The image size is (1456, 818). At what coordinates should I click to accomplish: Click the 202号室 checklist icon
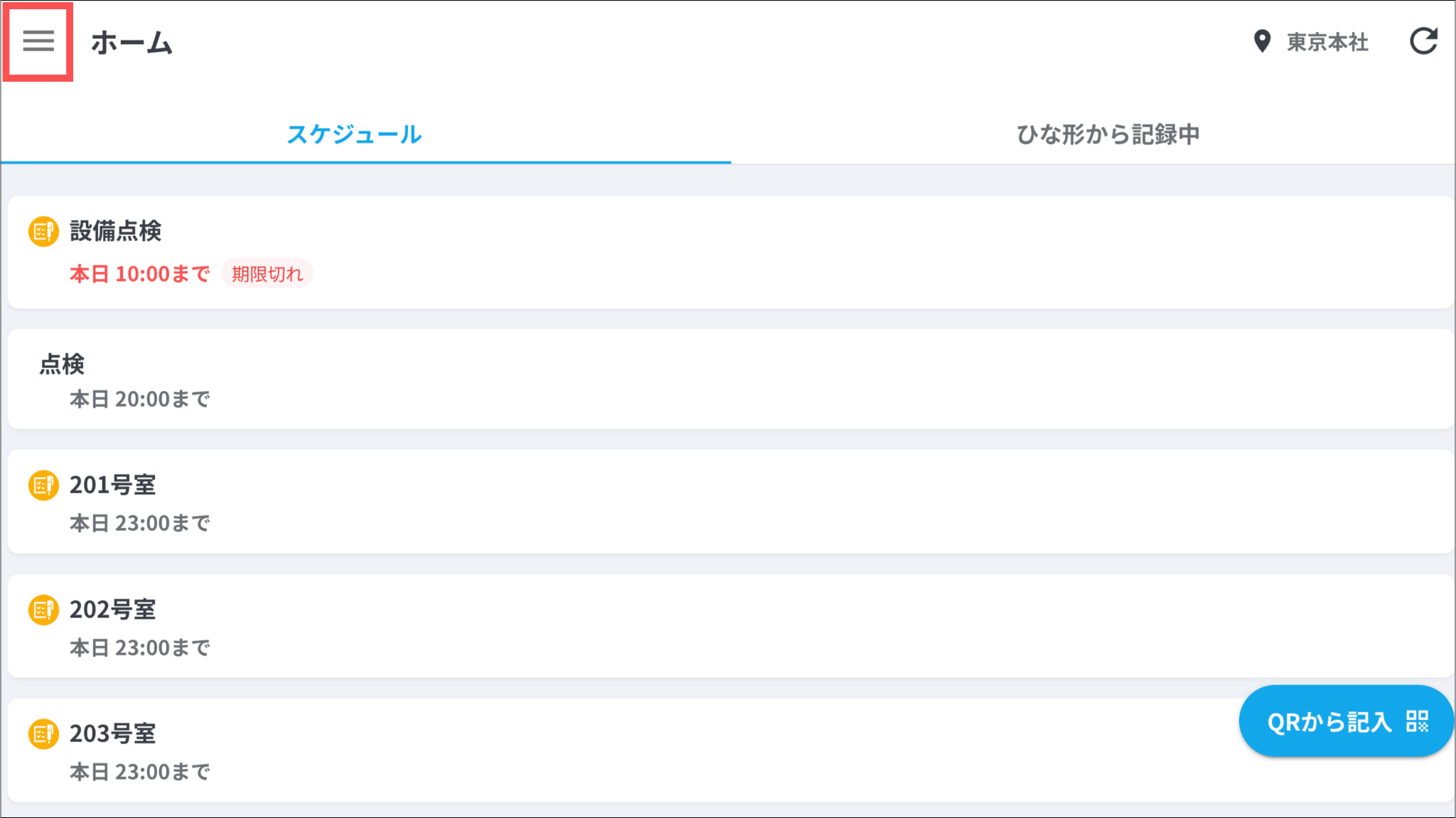(x=43, y=610)
